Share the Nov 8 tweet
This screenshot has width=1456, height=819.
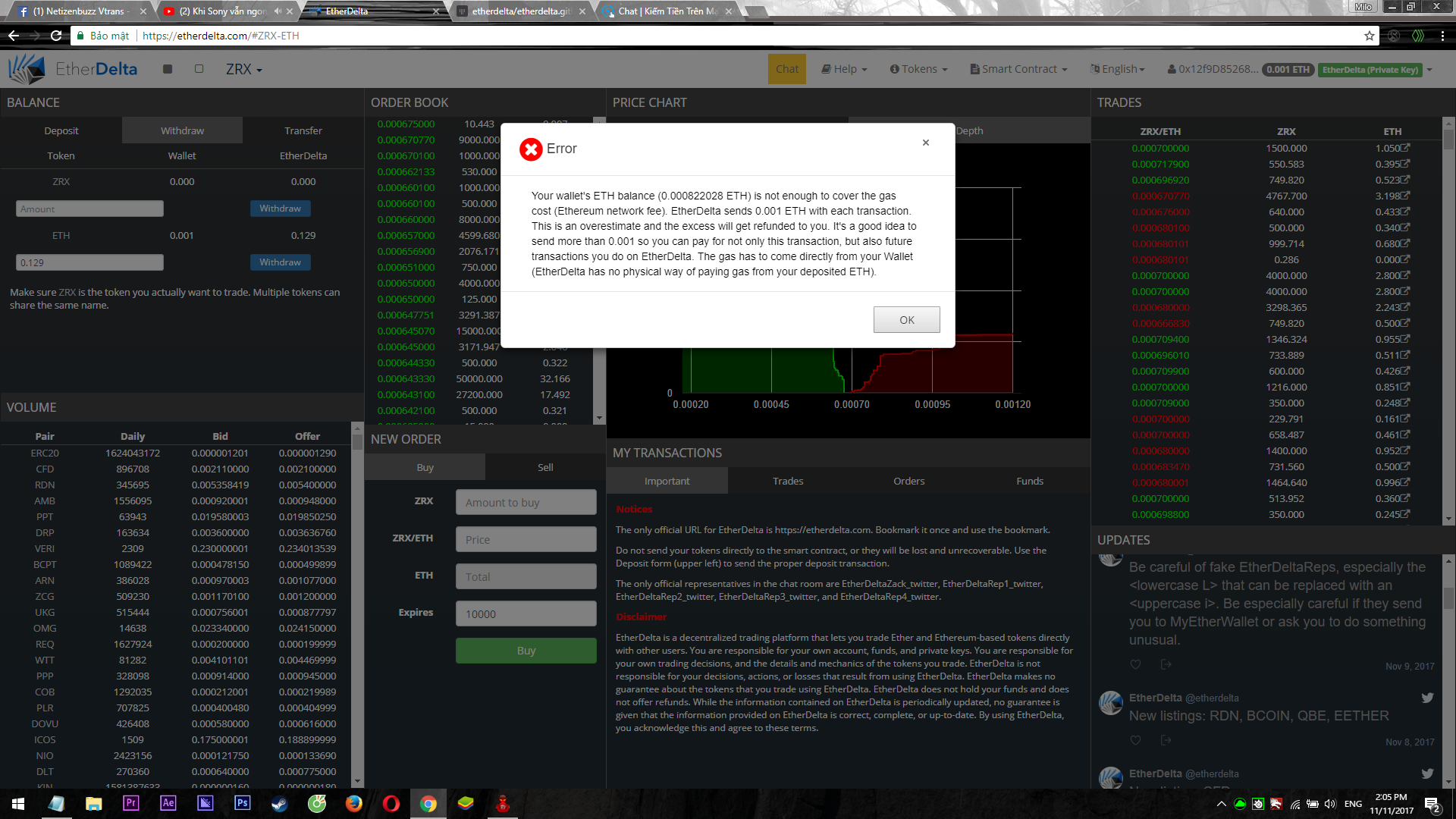click(x=1166, y=740)
